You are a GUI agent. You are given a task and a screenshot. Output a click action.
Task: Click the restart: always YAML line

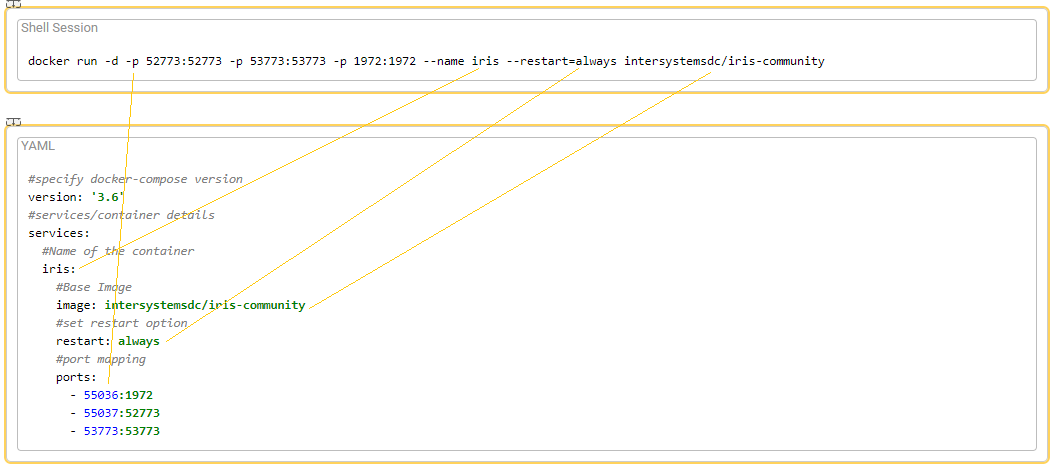tap(107, 341)
